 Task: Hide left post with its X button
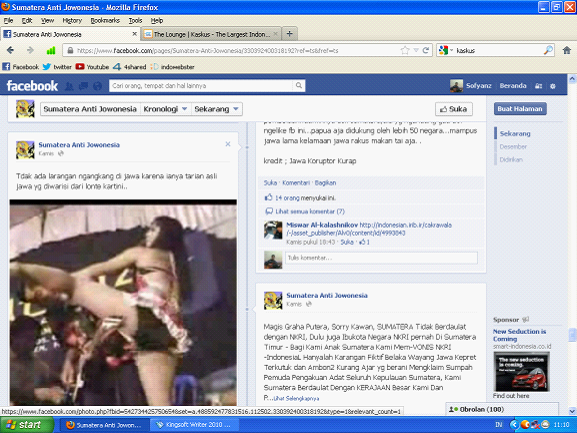click(228, 144)
